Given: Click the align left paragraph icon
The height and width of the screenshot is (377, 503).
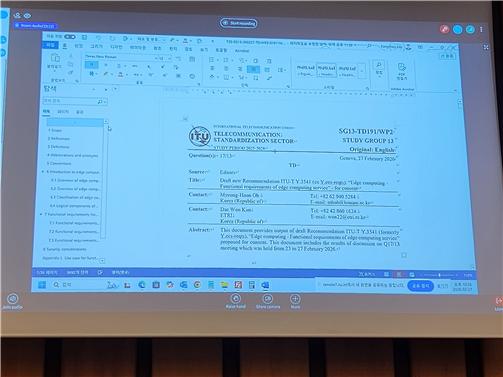Looking at the screenshot, I should [212, 68].
